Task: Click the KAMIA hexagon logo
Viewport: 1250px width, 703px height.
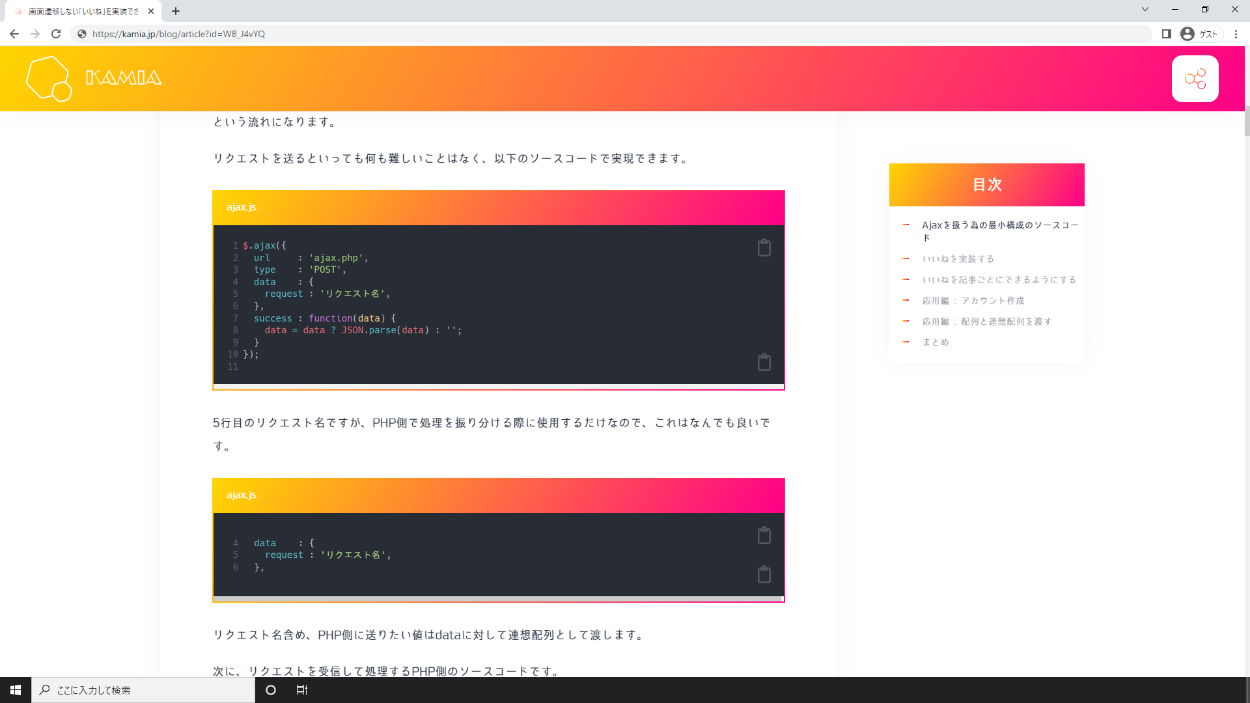Action: [48, 79]
